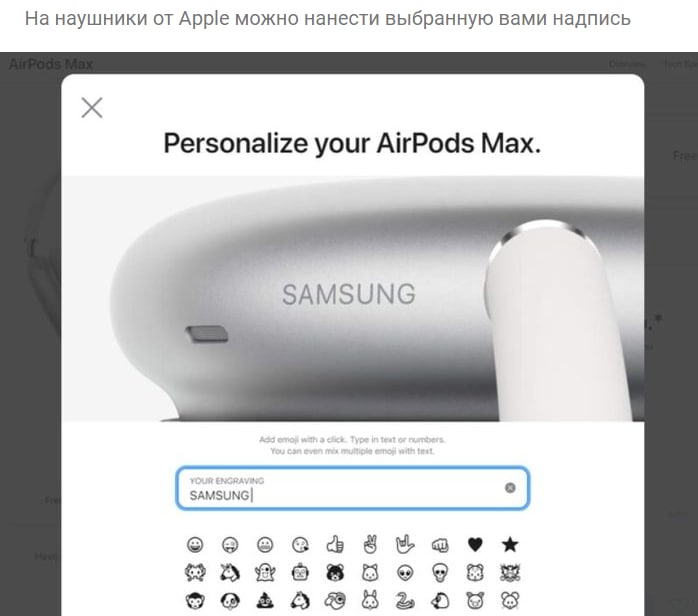Add the rabbit face emoji
The width and height of the screenshot is (698, 616).
370,601
